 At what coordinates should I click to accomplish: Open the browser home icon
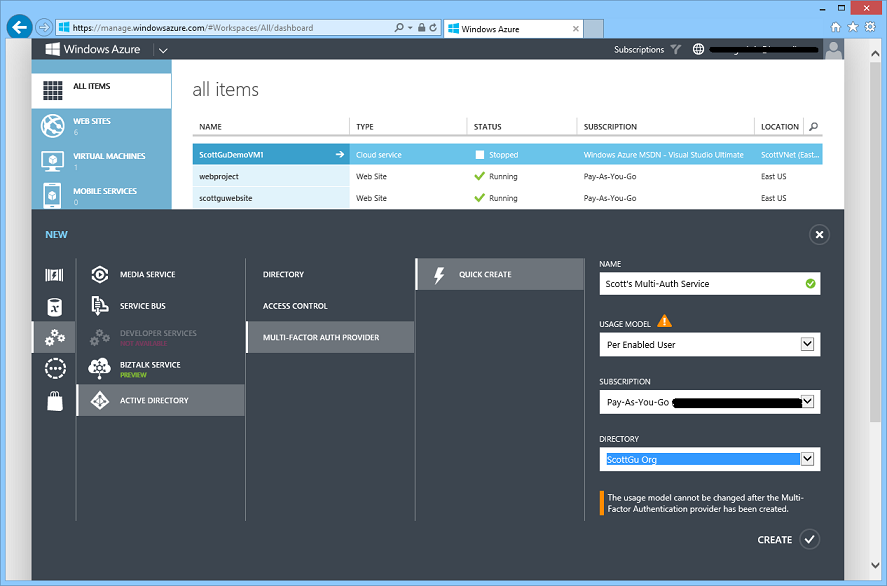click(x=836, y=27)
